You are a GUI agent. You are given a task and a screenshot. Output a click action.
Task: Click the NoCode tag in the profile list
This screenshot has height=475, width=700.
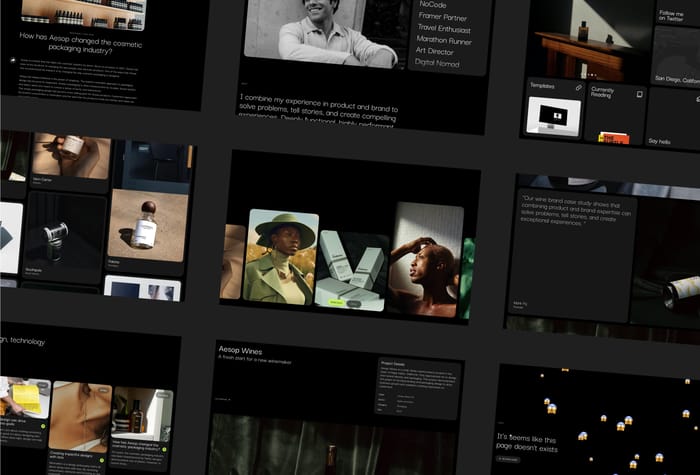pyautogui.click(x=433, y=4)
